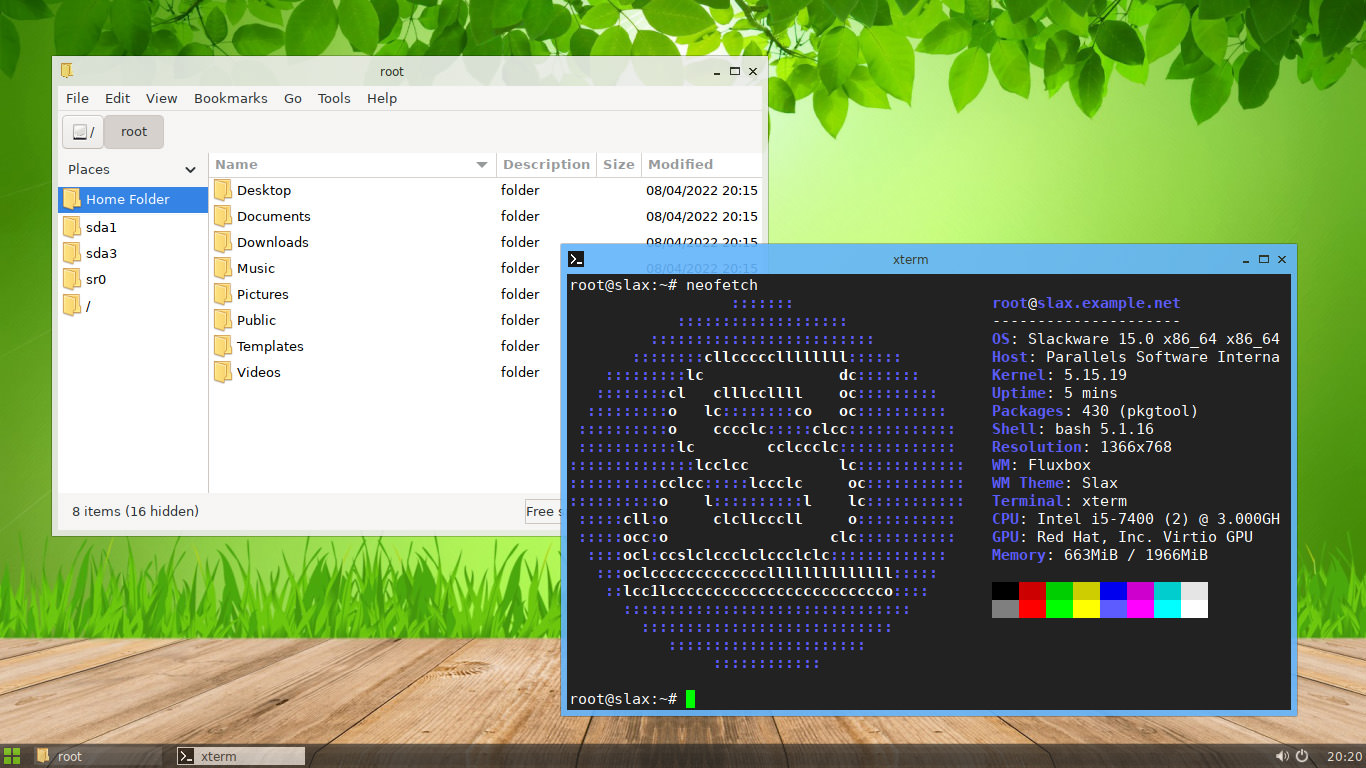Viewport: 1366px width, 768px height.
Task: Click the volume icon in the system tray
Action: pyautogui.click(x=1280, y=755)
